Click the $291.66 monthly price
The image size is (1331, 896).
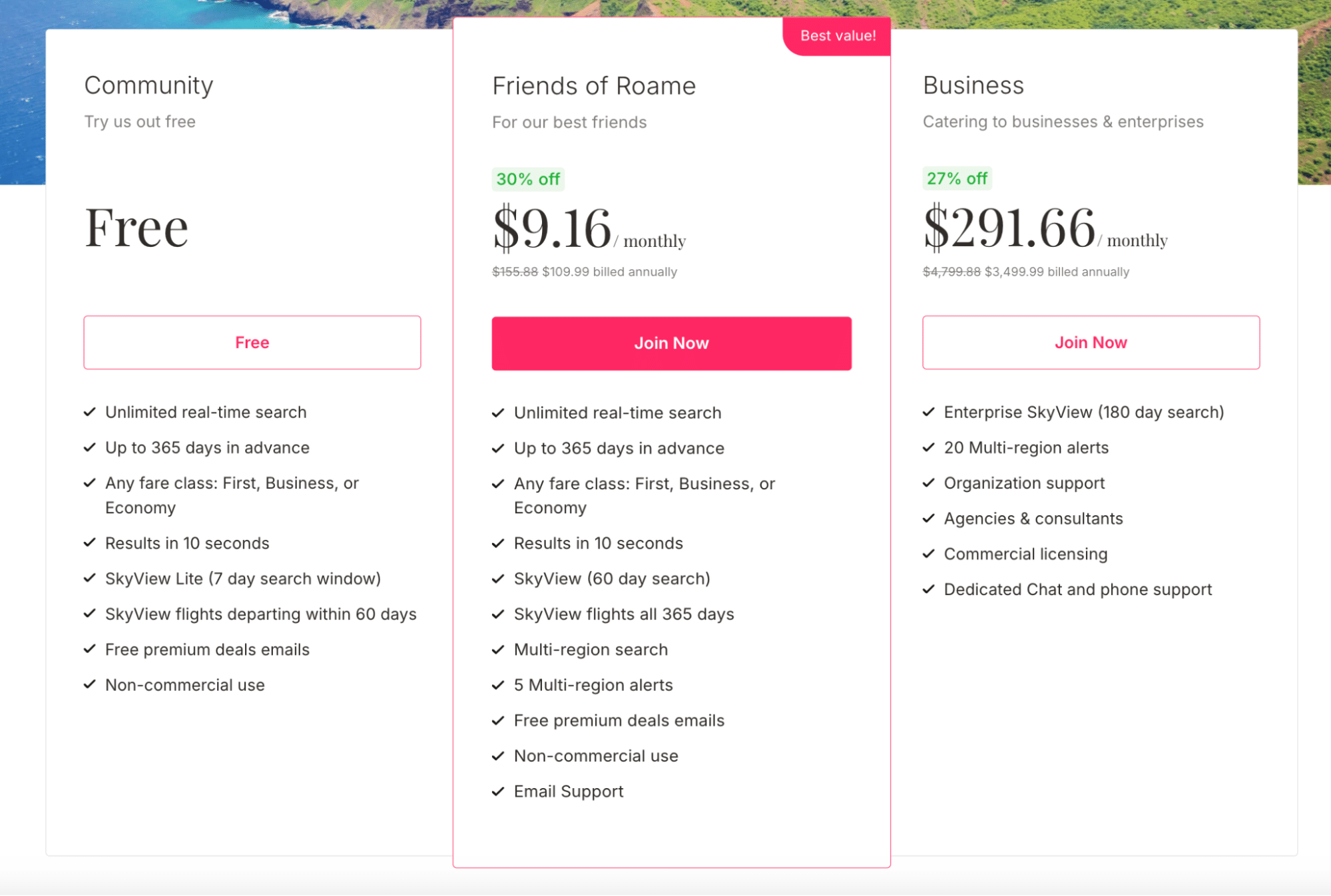pos(1009,228)
